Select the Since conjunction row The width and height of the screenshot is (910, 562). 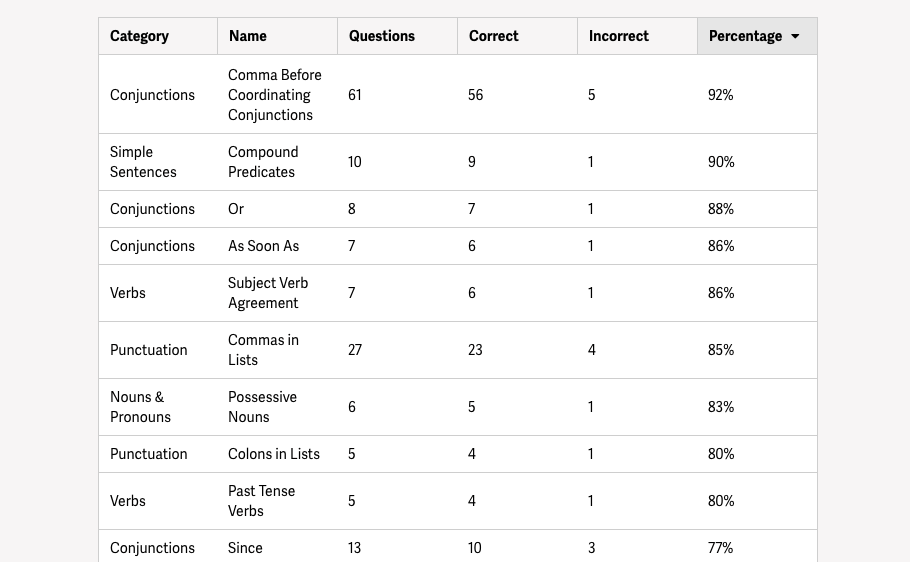[458, 546]
